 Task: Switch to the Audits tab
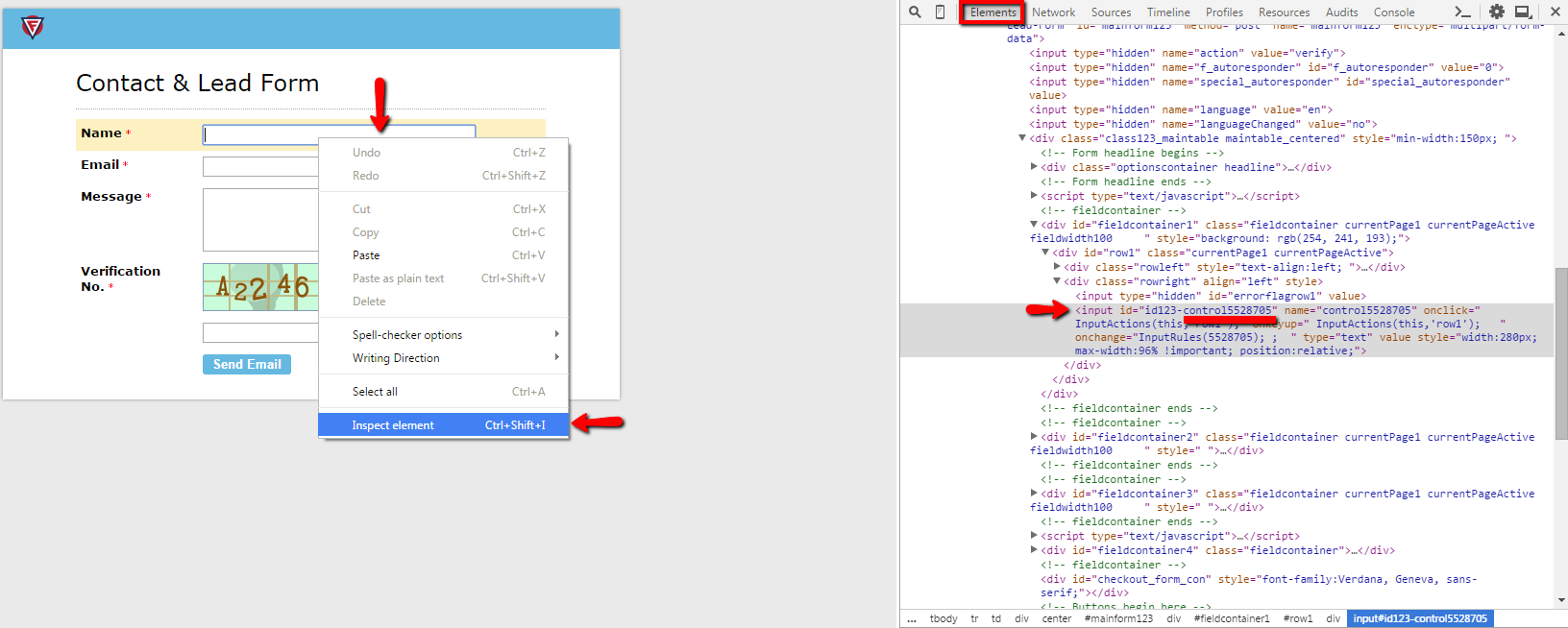coord(1341,12)
